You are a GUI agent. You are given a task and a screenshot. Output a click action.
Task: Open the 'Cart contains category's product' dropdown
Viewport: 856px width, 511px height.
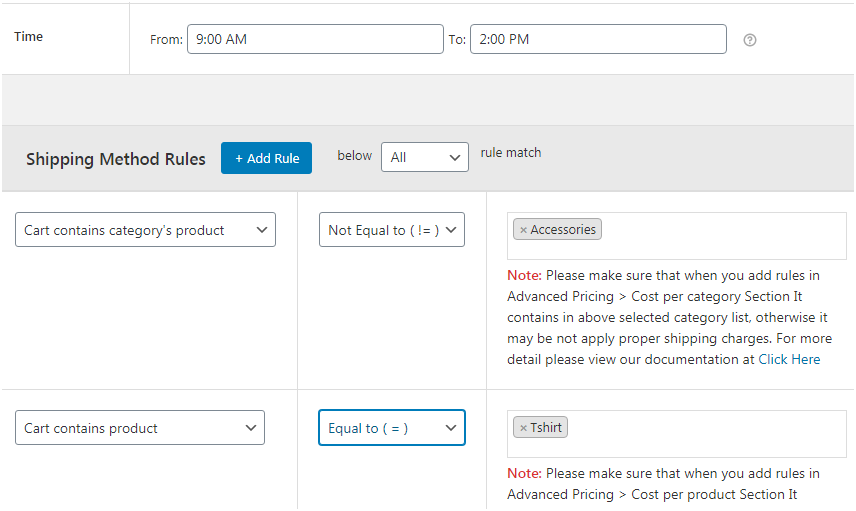(x=145, y=230)
